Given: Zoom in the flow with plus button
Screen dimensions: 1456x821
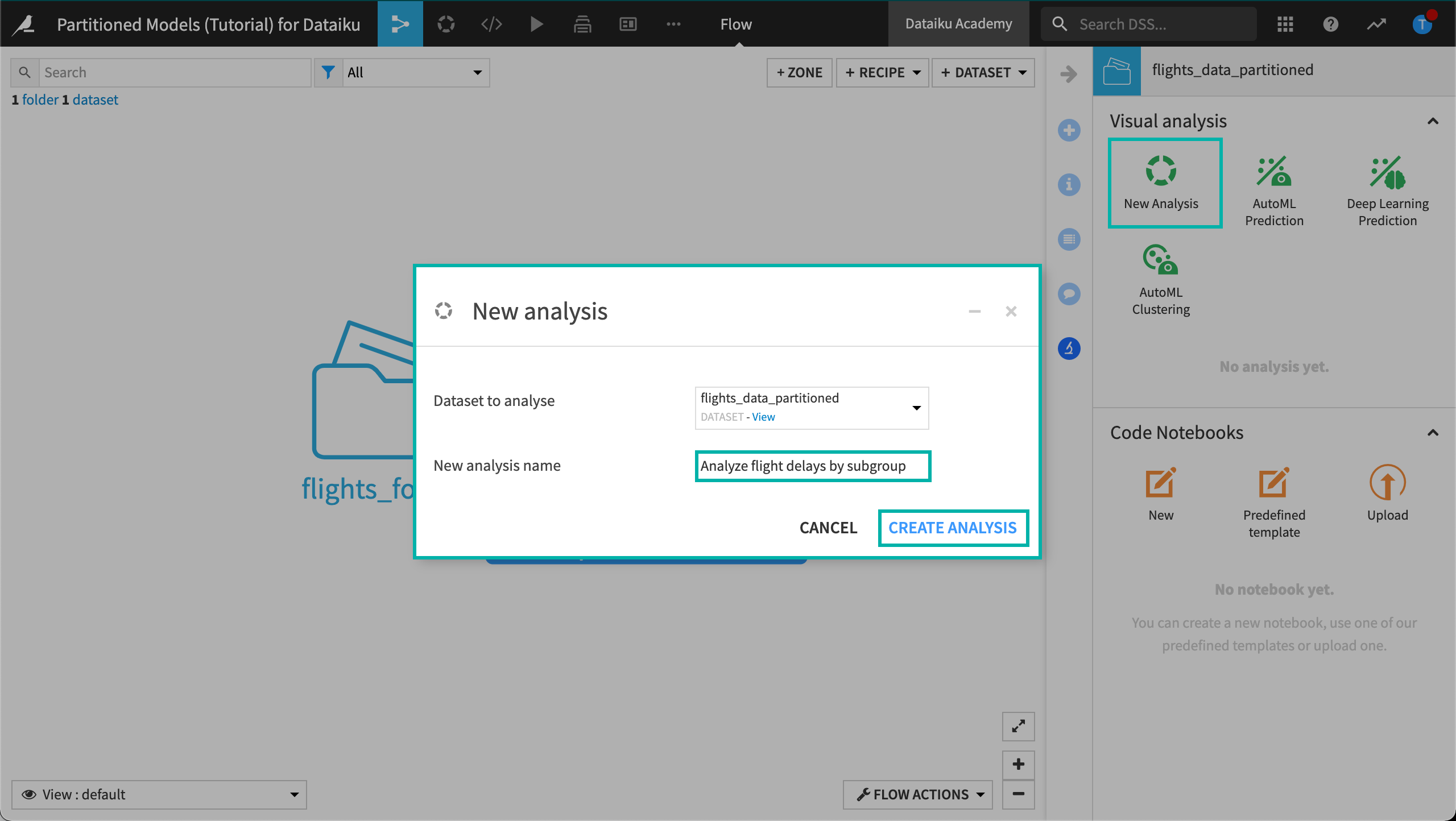Looking at the screenshot, I should (1018, 764).
